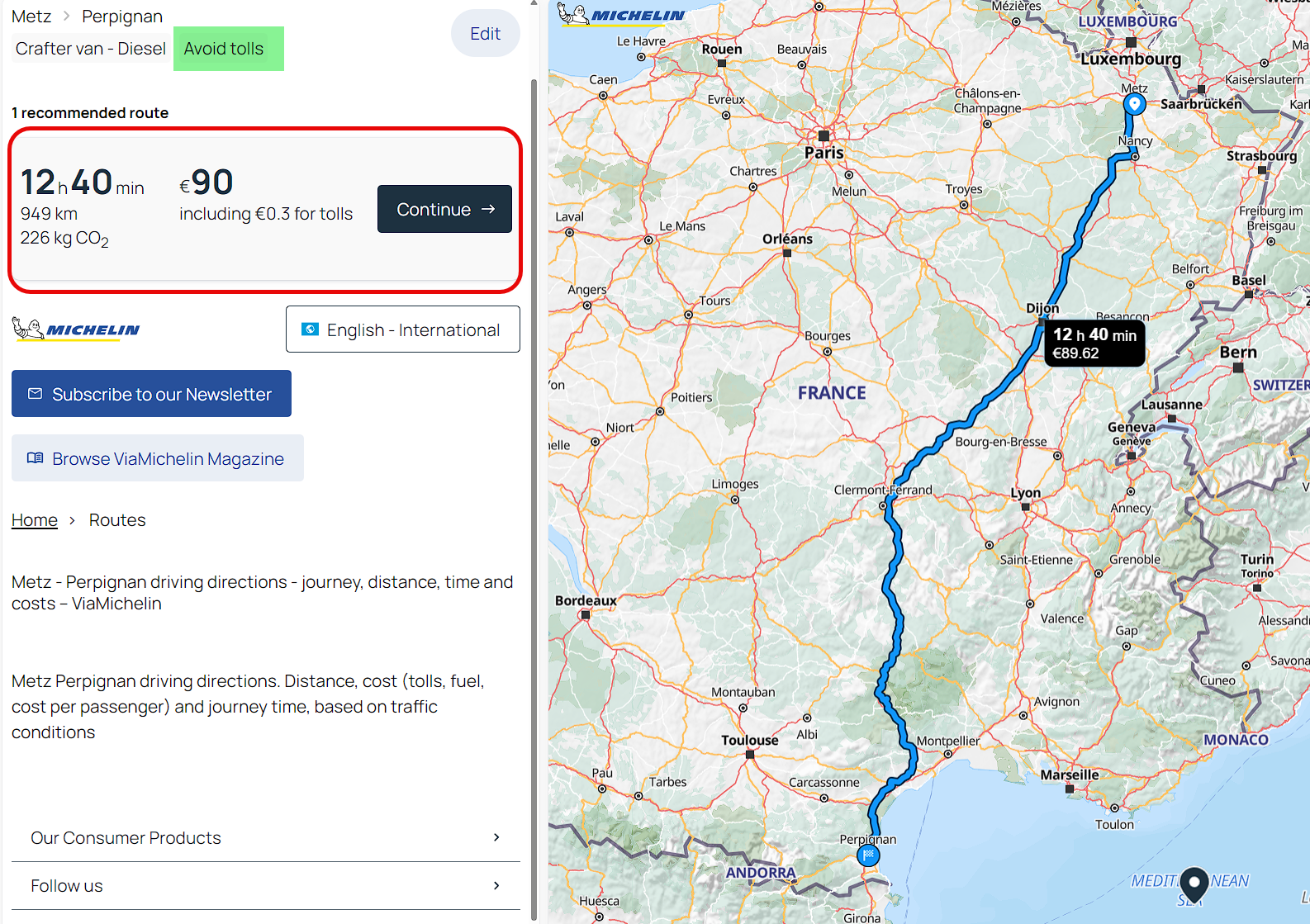Click the Michelin logo on the map

click(621, 14)
